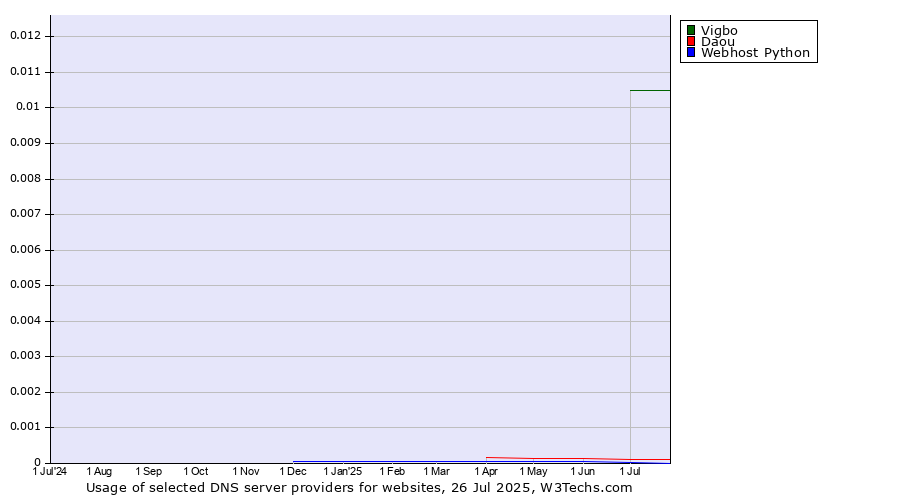Click the 1 Dec x-axis label

tap(293, 471)
